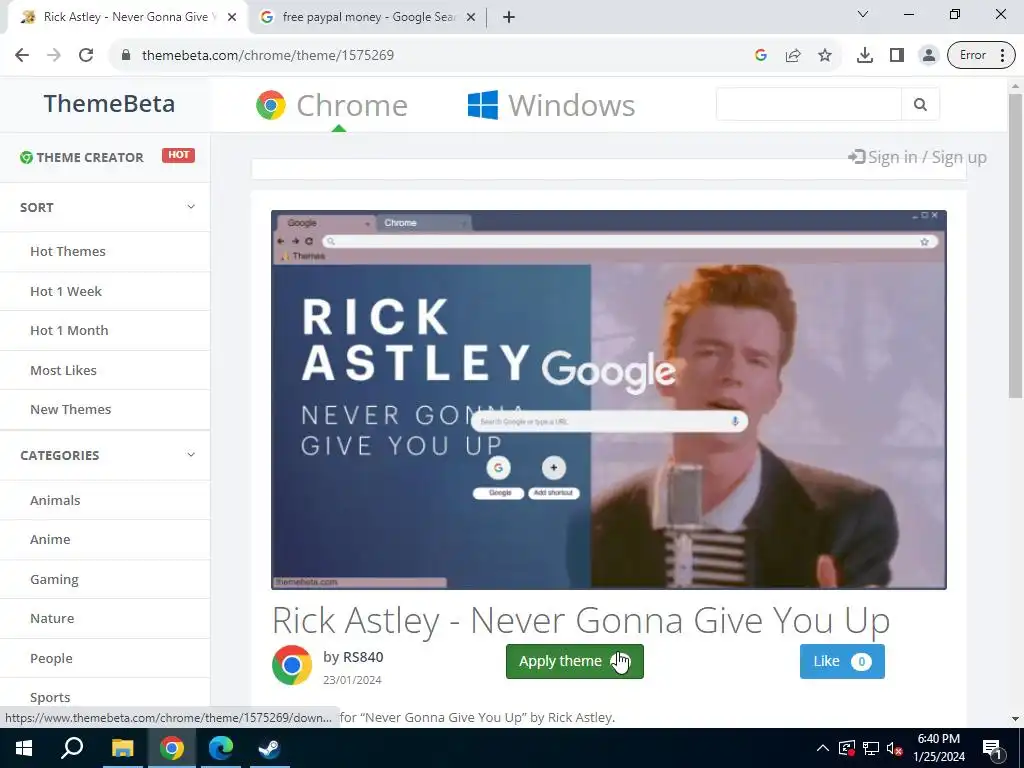This screenshot has height=768, width=1024.
Task: Open a new browser tab
Action: (509, 17)
